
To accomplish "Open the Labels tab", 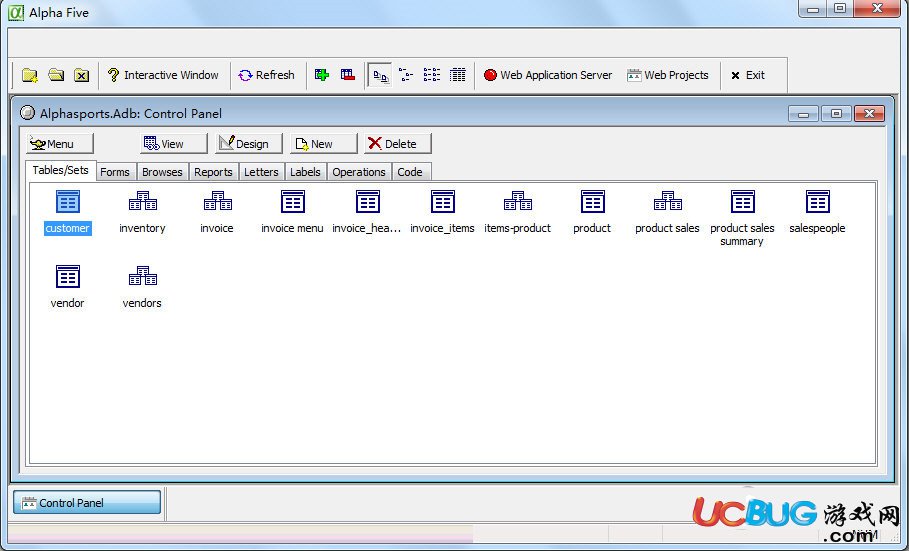I will coord(305,172).
